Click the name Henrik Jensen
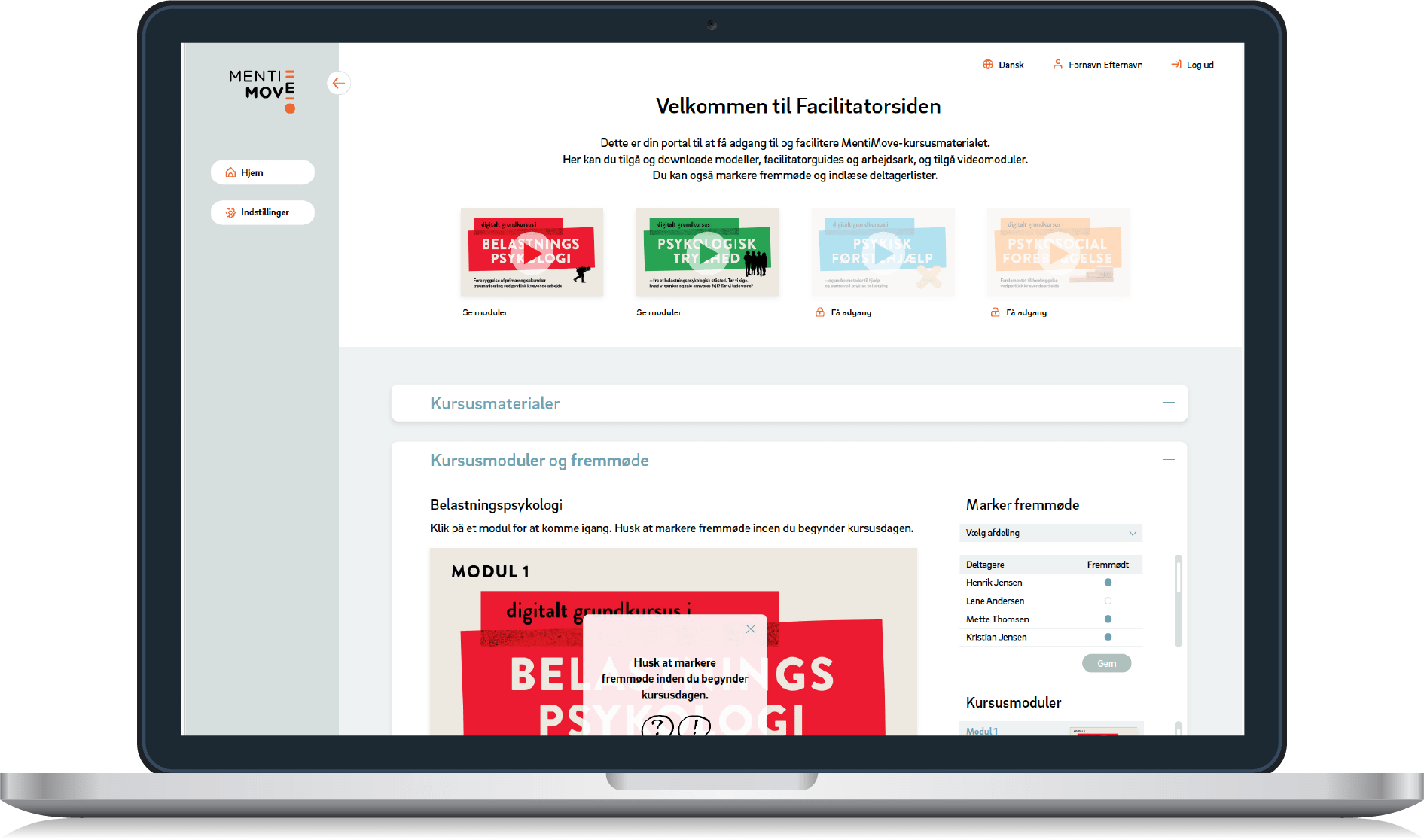 pos(994,583)
